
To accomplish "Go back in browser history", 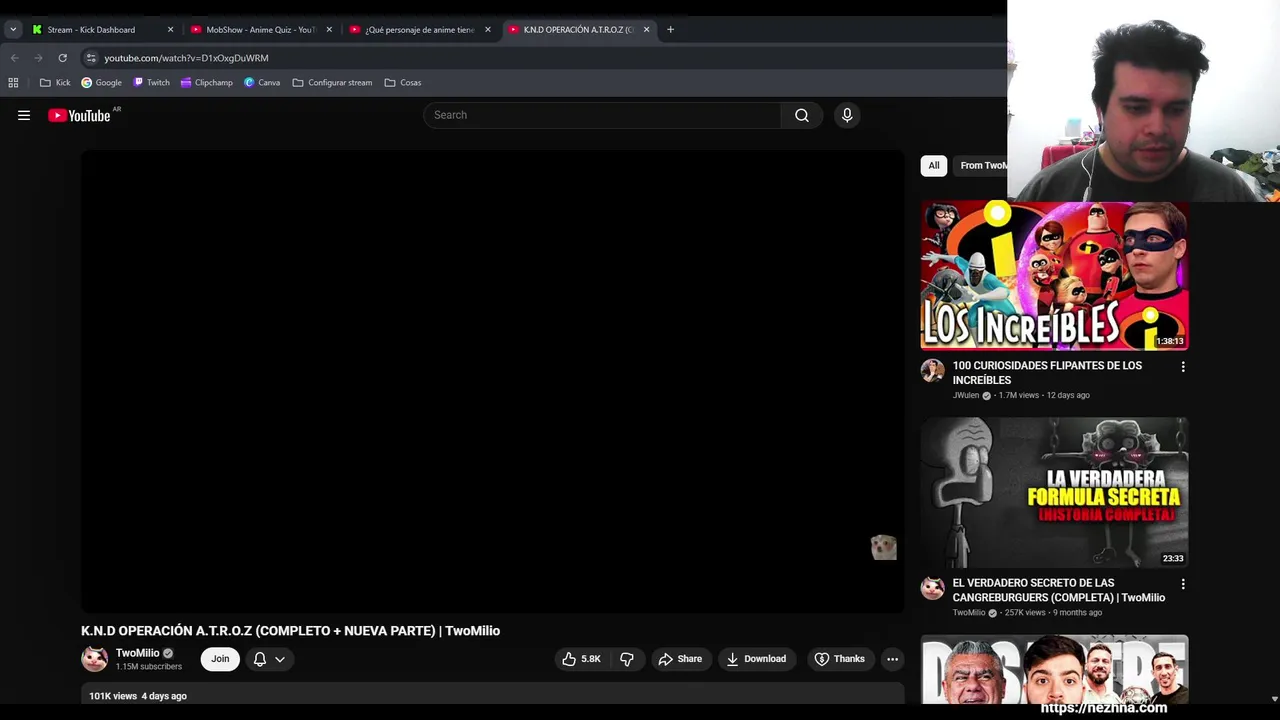I will [14, 58].
